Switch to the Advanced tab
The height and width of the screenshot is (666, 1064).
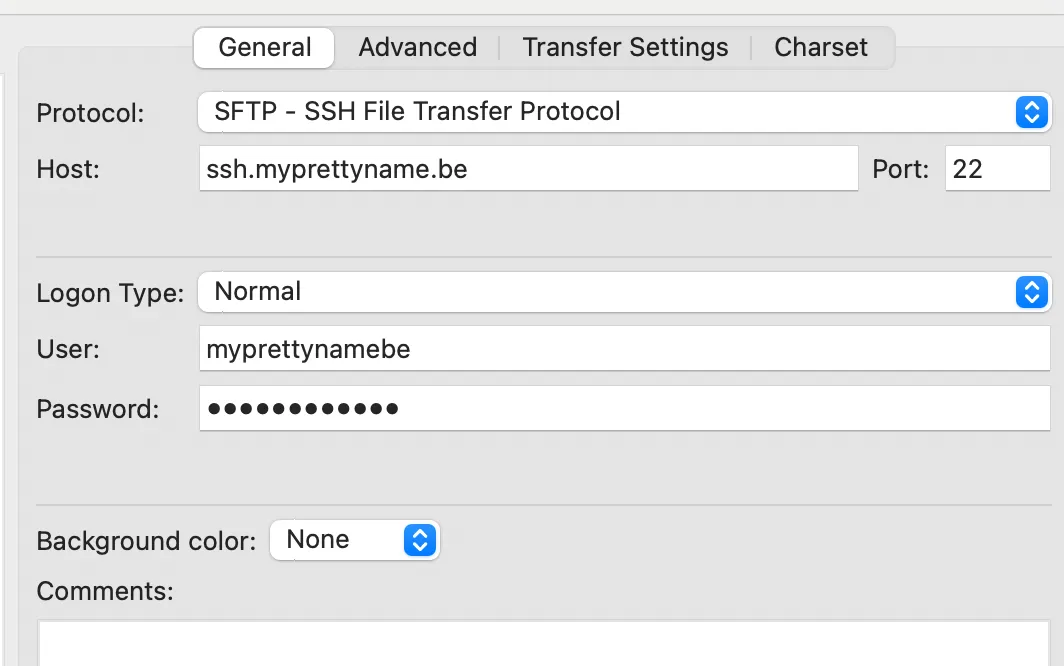click(417, 47)
